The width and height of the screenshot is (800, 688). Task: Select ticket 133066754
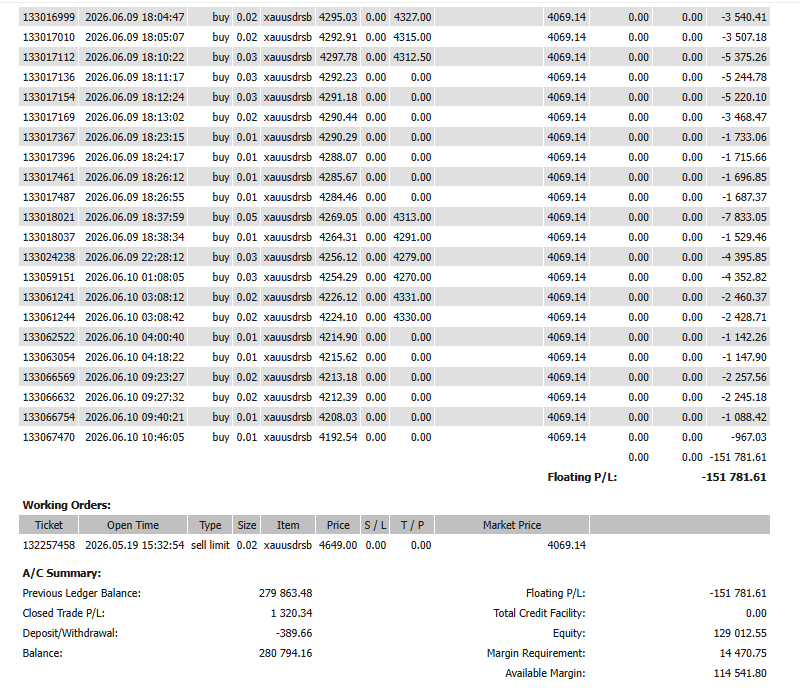[x=48, y=417]
